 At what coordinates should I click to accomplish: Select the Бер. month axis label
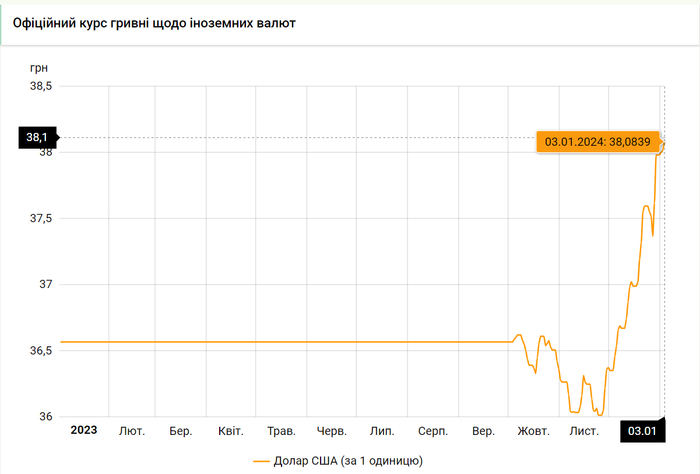(181, 431)
